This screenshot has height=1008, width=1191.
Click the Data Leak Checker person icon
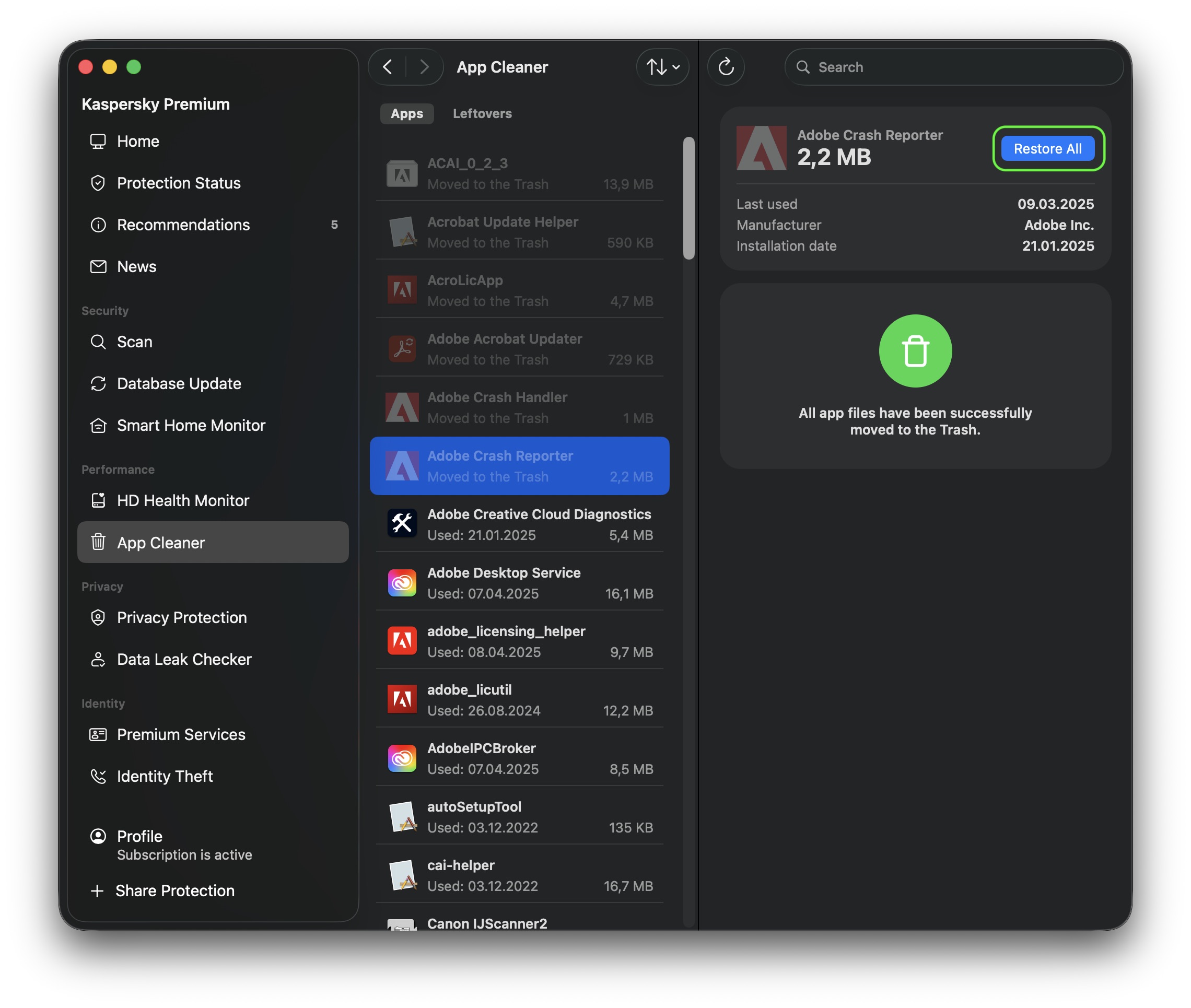tap(98, 660)
